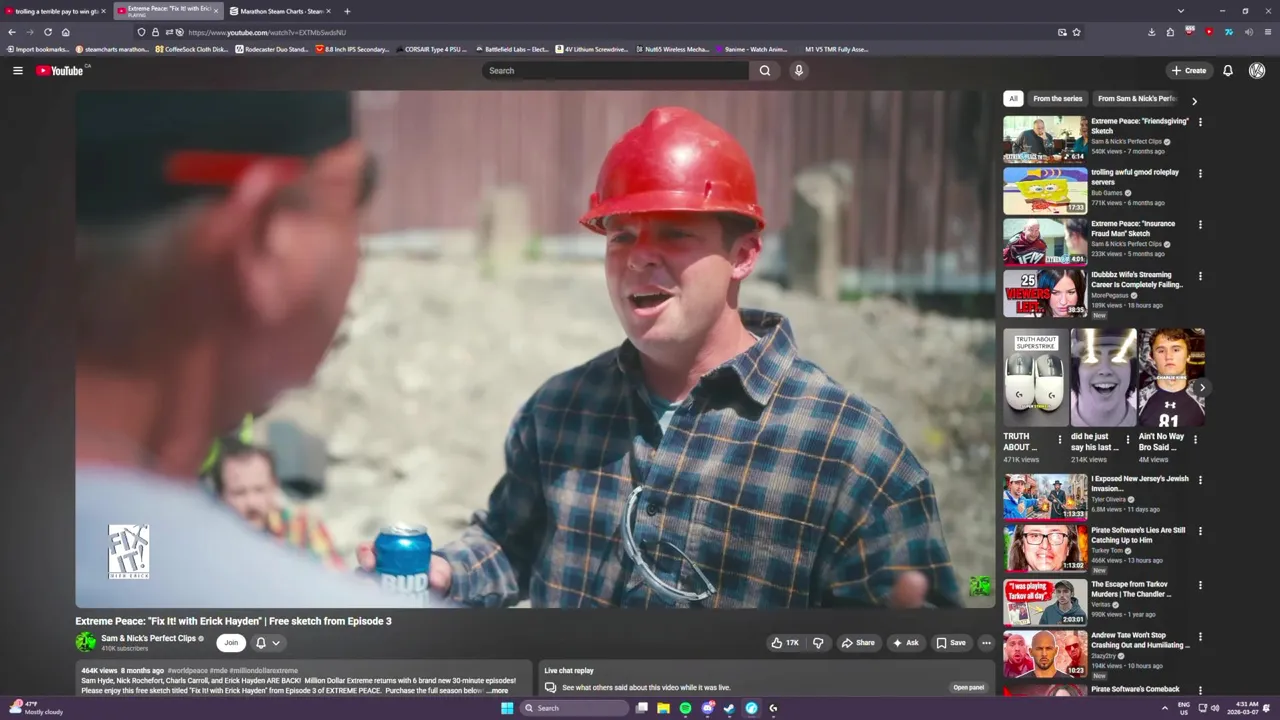
Task: Open the account avatar menu
Action: click(1257, 70)
